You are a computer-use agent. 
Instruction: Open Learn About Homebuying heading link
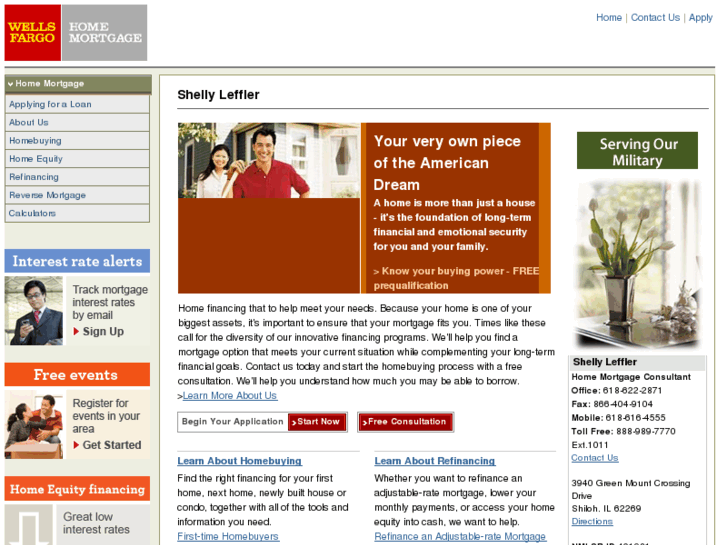click(240, 461)
